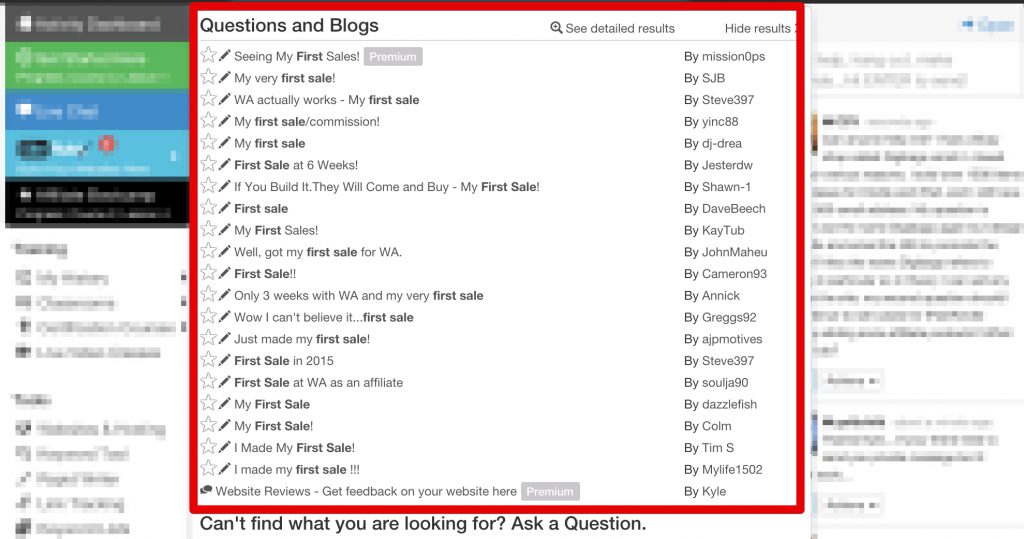Click pencil icon beside "WA actually works"
This screenshot has width=1024, height=539.
click(x=225, y=99)
